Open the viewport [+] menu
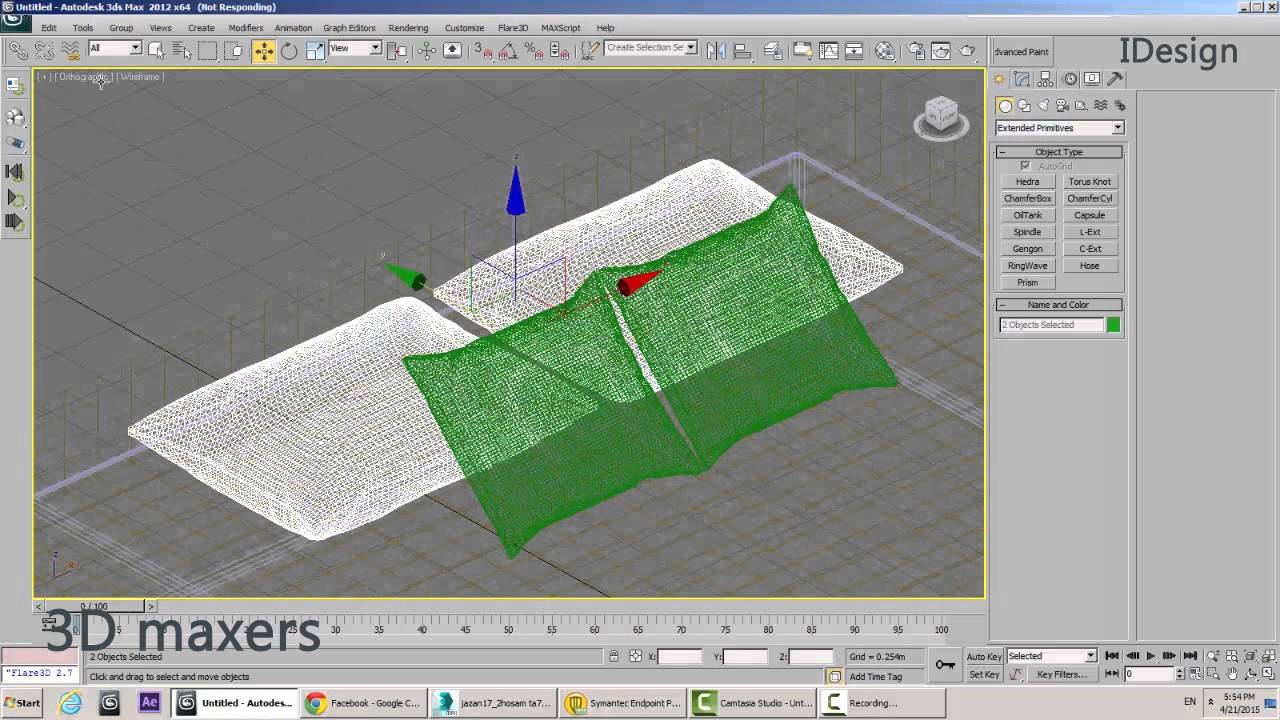Viewport: 1280px width, 720px height. pyautogui.click(x=43, y=77)
